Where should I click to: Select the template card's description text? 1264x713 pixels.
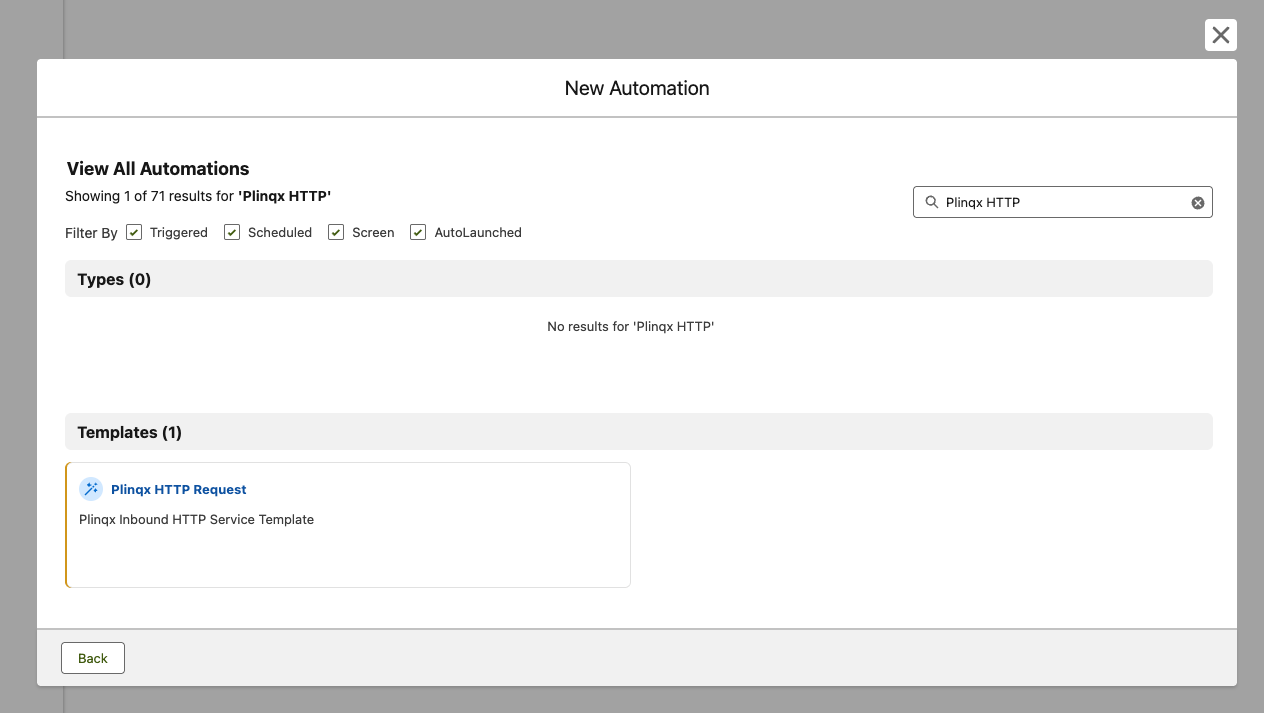pos(196,520)
